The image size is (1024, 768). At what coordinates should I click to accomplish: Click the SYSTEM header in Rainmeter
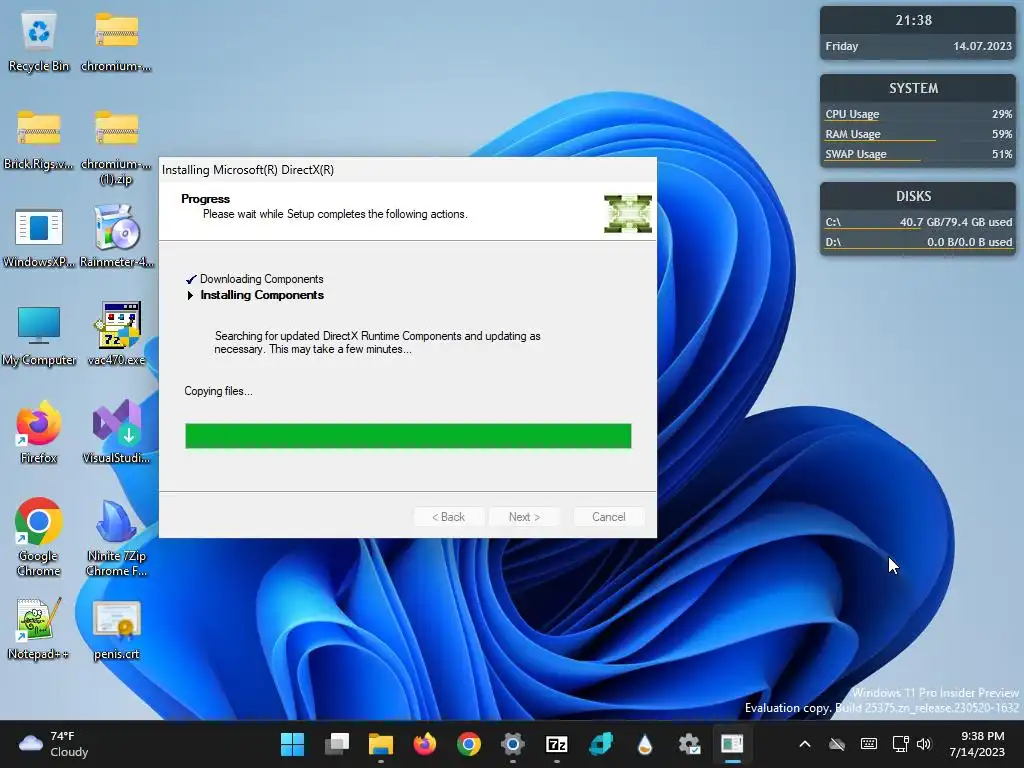pos(914,88)
